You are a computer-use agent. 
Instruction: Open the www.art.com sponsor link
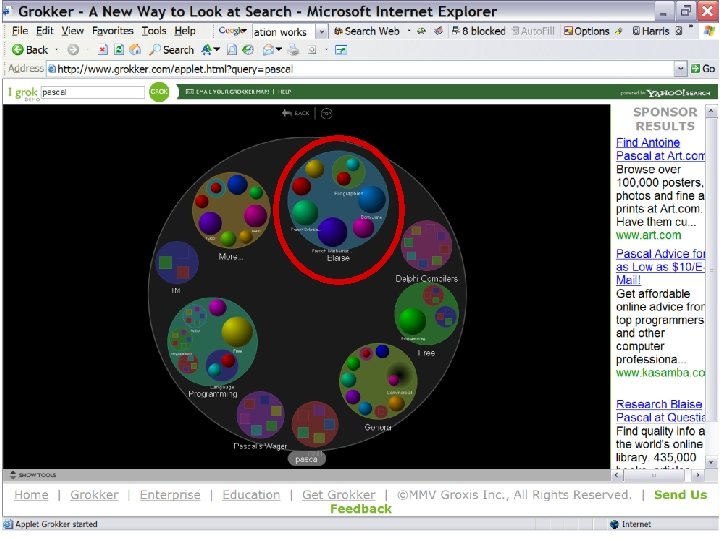click(648, 235)
